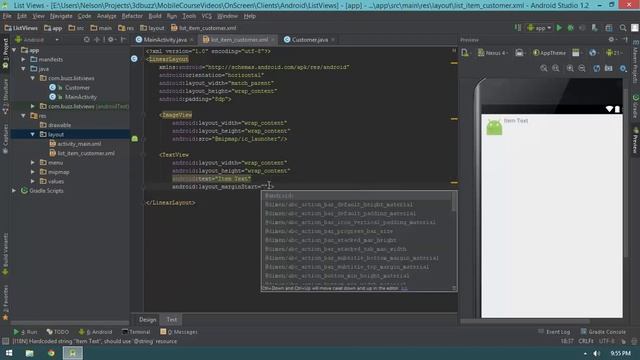Open Chrome from Windows taskbar

tap(51, 353)
